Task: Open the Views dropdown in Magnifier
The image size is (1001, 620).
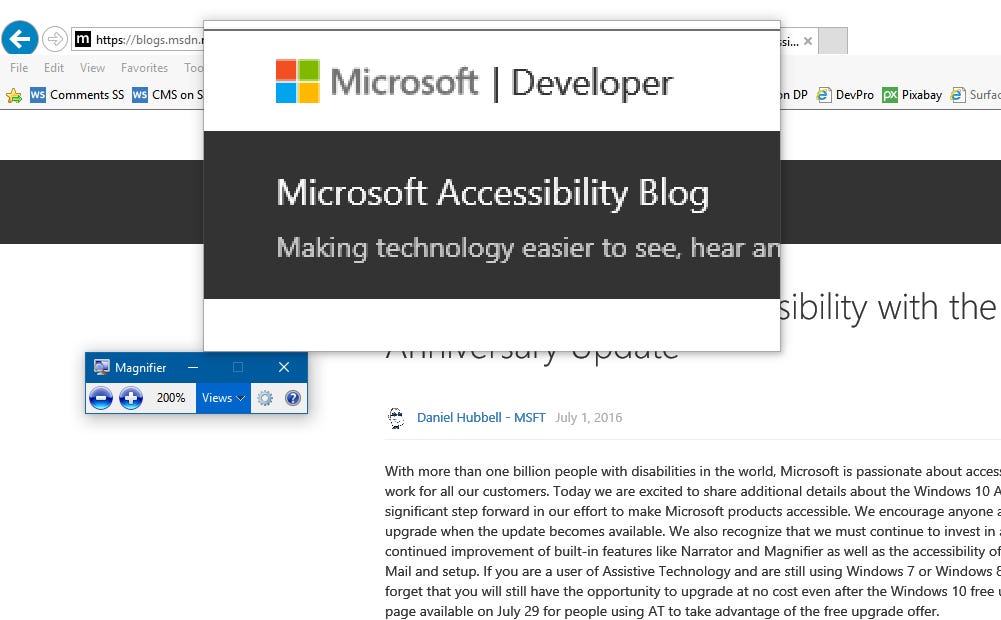Action: [222, 398]
